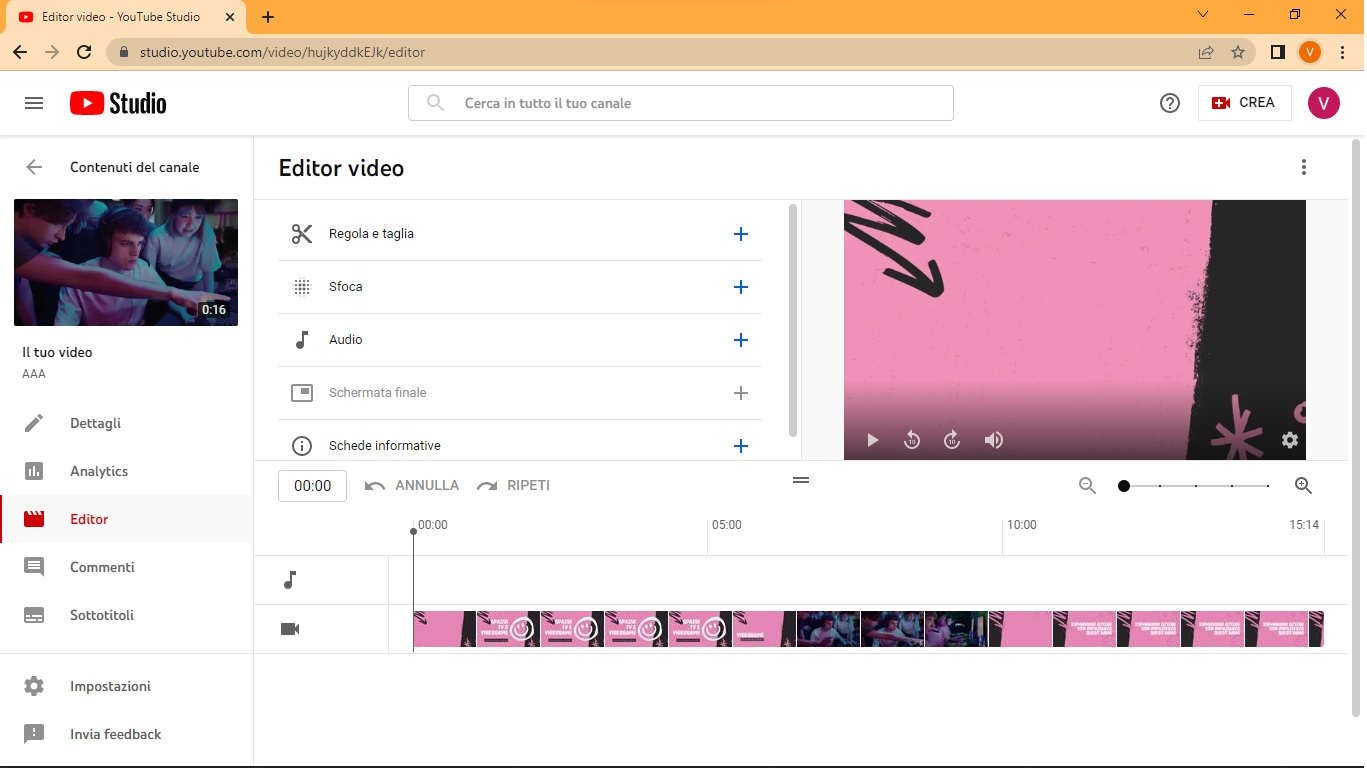Click the Schermata finale icon
Image resolution: width=1367 pixels, height=768 pixels.
pyautogui.click(x=301, y=392)
